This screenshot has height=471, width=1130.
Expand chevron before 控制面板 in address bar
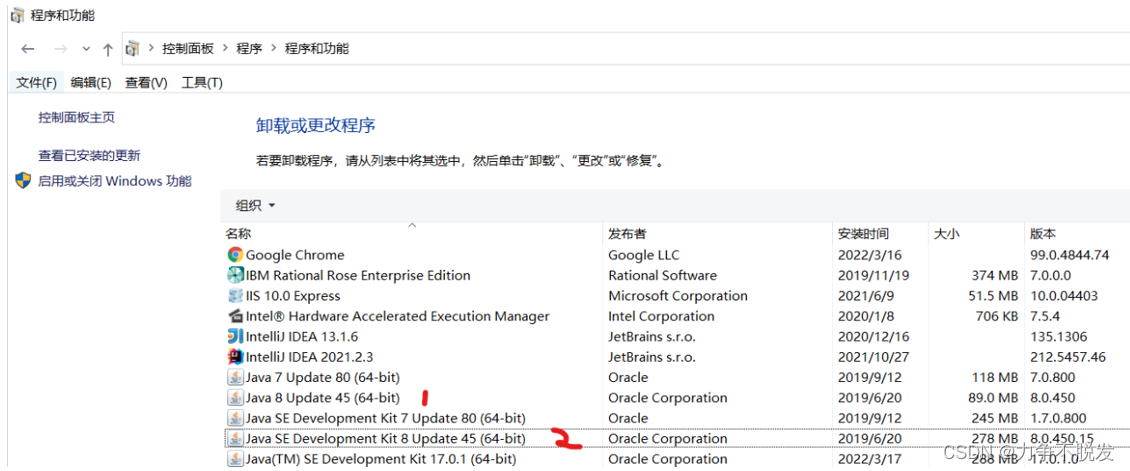(152, 49)
